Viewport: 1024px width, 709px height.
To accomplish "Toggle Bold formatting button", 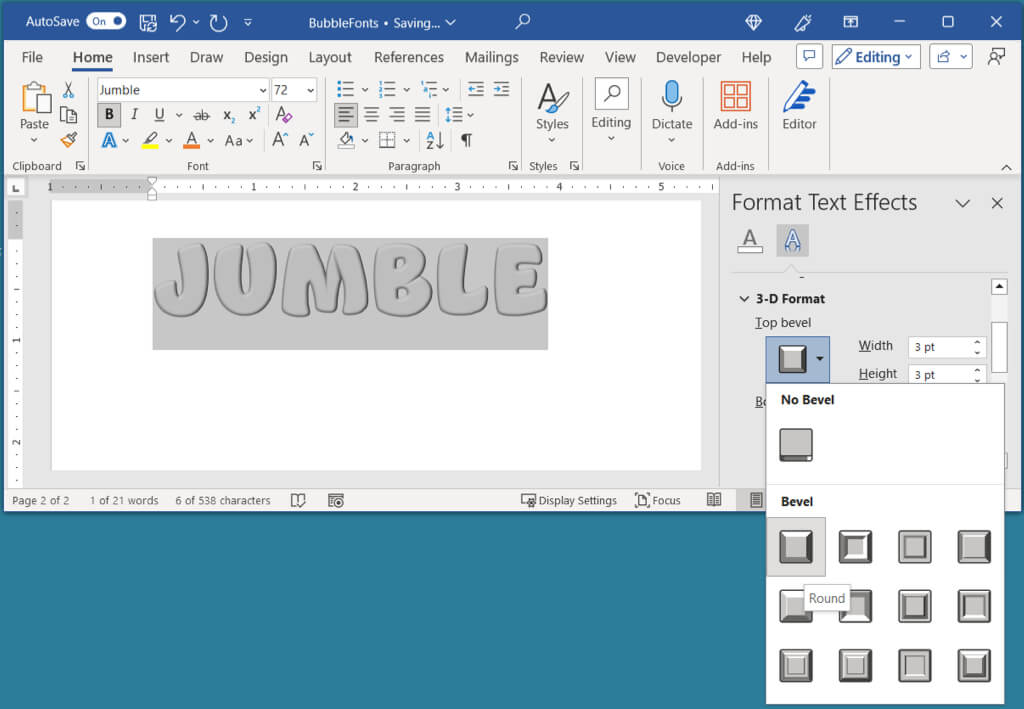I will click(109, 115).
